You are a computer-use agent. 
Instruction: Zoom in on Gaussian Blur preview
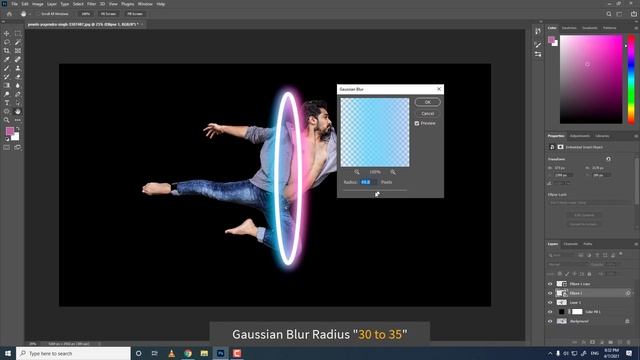[393, 172]
